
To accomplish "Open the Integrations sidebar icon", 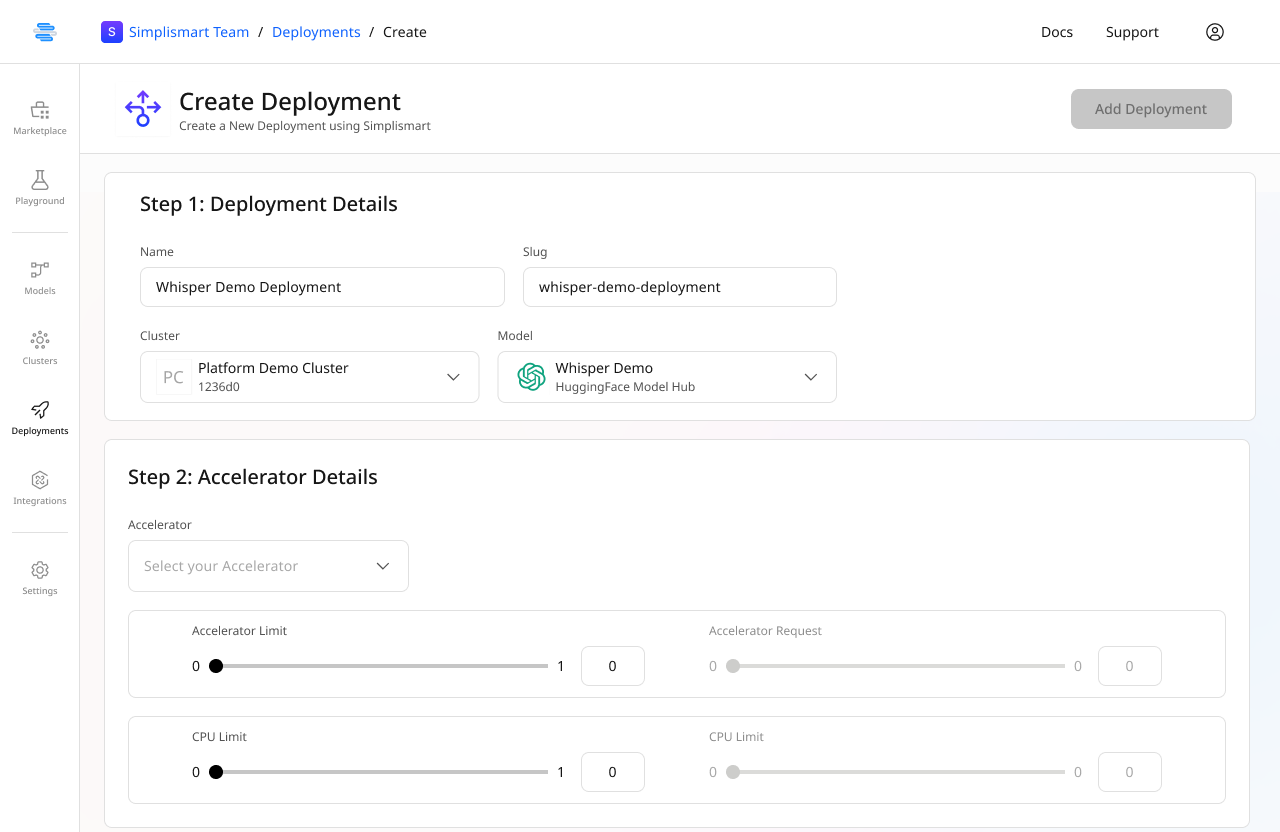I will (40, 480).
